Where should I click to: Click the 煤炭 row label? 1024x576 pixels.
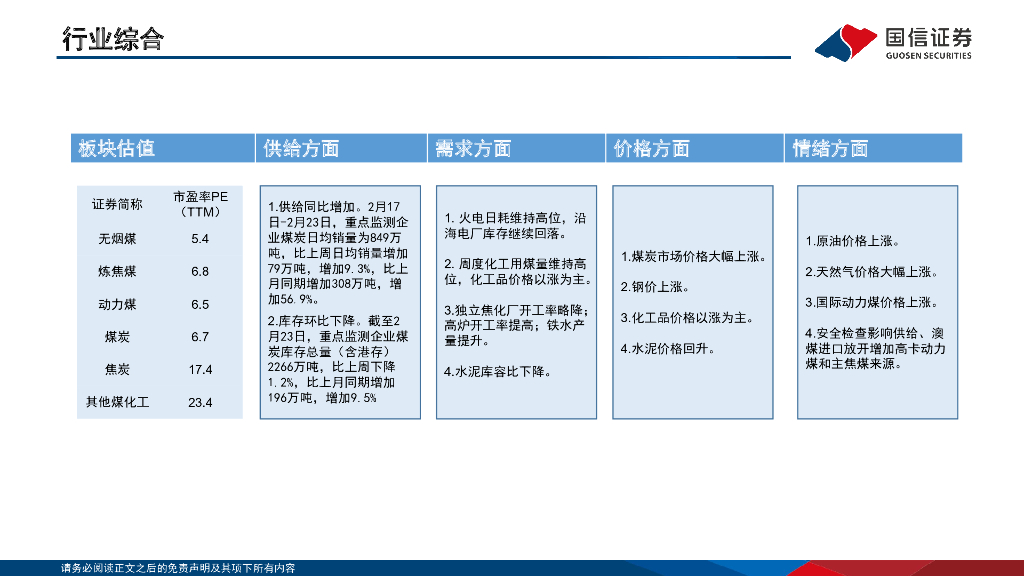click(x=117, y=337)
